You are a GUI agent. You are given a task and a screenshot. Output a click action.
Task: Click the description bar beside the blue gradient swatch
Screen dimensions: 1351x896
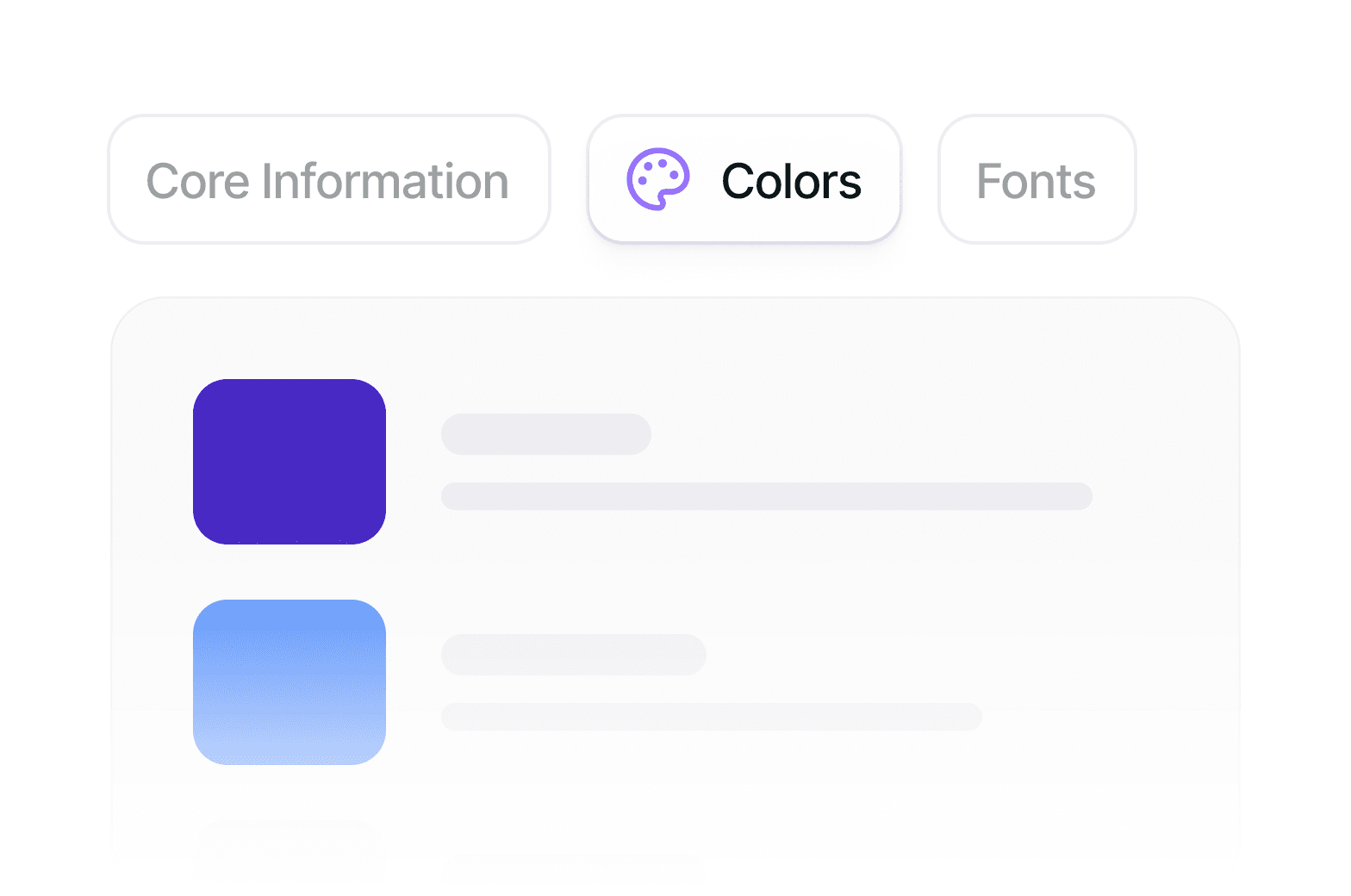pyautogui.click(x=711, y=717)
